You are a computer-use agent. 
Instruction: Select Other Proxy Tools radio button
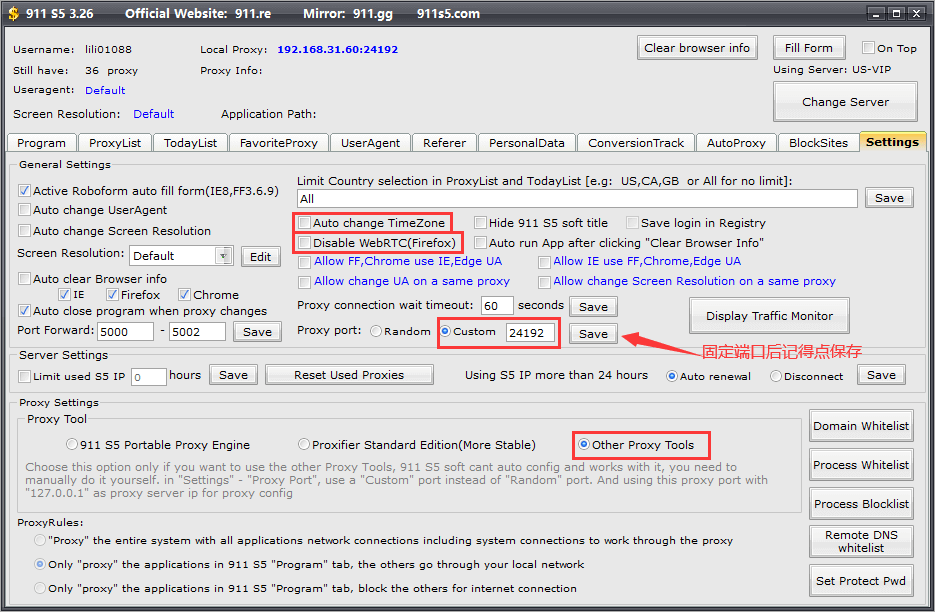[x=584, y=445]
